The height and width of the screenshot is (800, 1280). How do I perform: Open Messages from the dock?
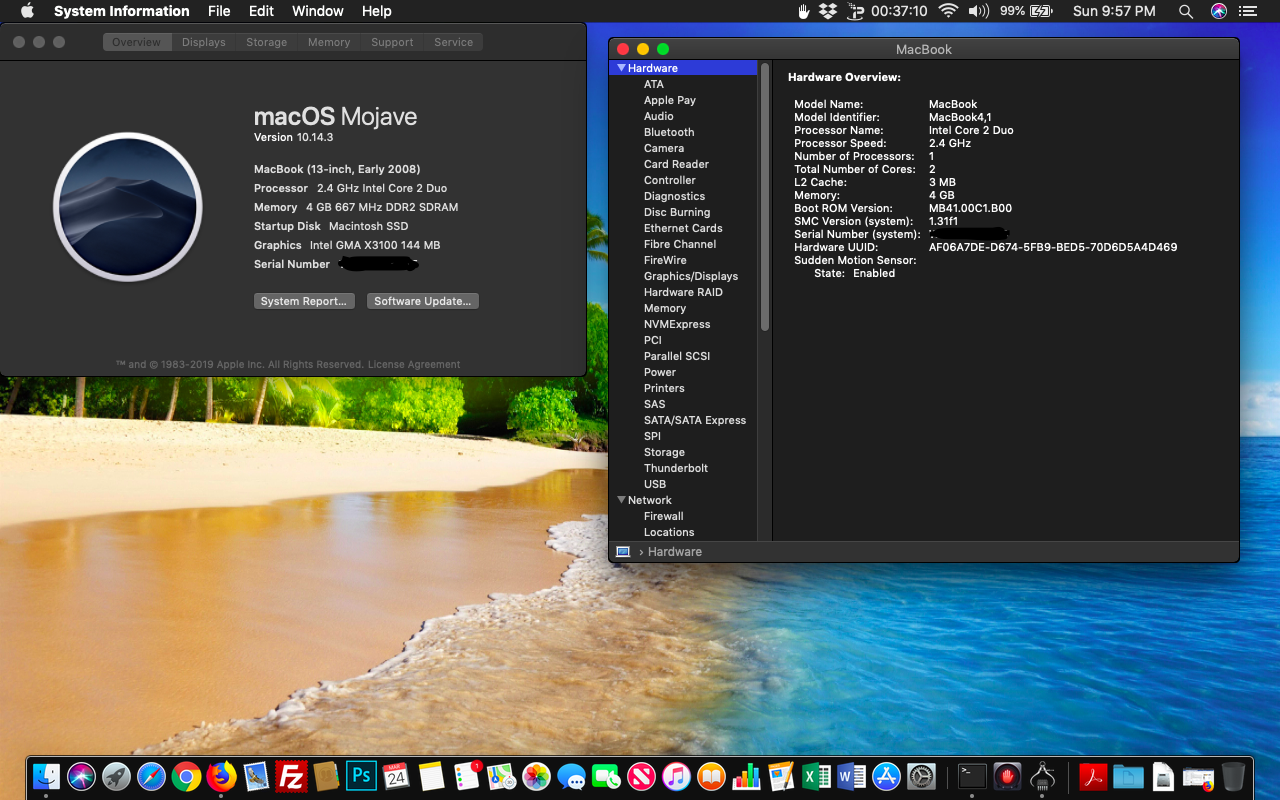[x=572, y=776]
